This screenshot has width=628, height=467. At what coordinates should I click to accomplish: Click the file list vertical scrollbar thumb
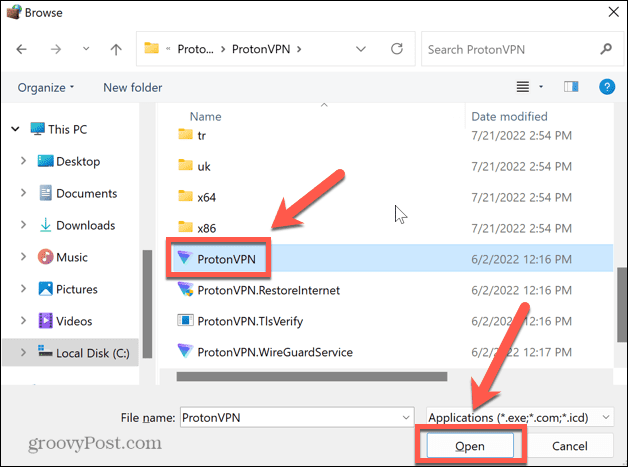click(622, 304)
